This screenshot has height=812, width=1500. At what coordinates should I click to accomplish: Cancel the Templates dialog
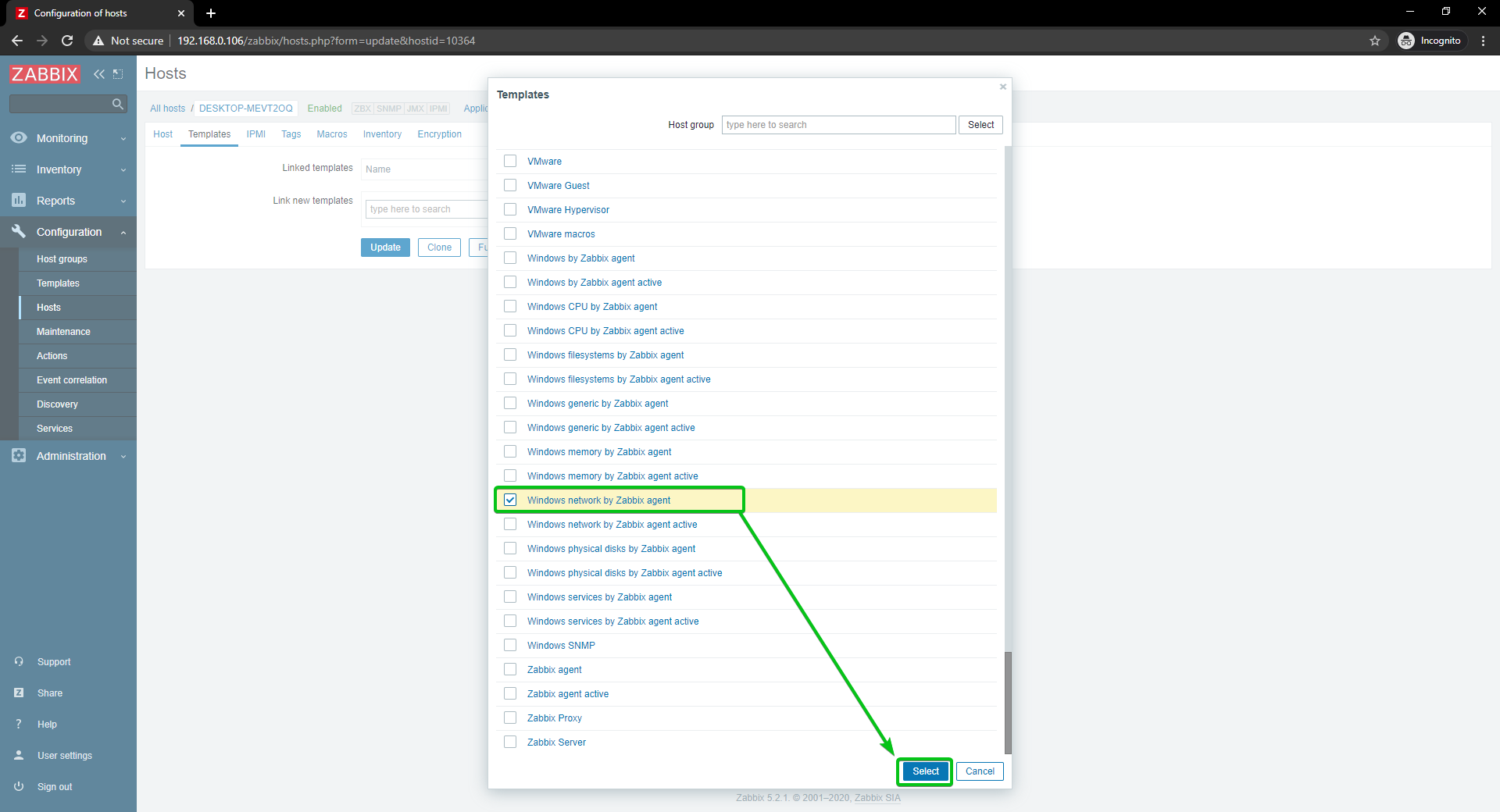click(x=980, y=771)
